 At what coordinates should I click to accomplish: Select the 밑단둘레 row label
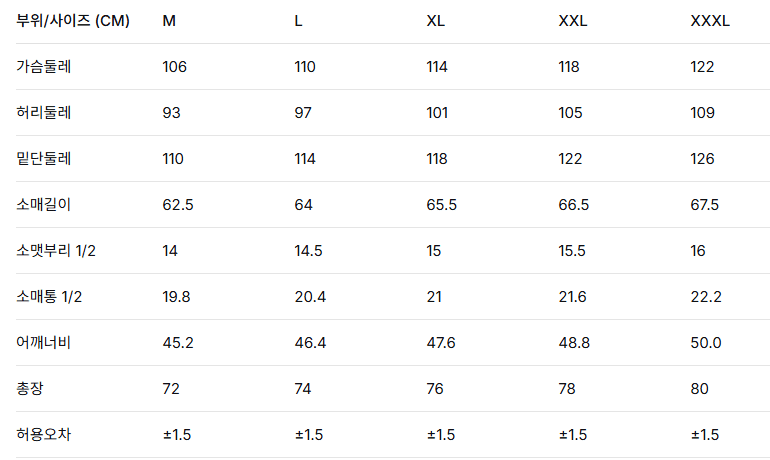pos(44,159)
